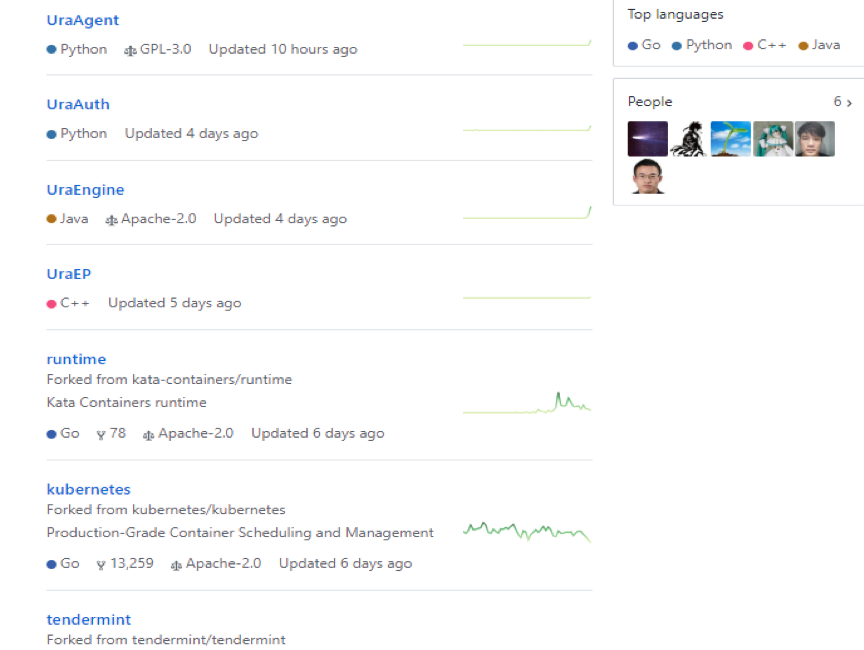Viewport: 864px width, 650px height.
Task: Click the fork icon beside 78 on runtime
Action: click(100, 433)
